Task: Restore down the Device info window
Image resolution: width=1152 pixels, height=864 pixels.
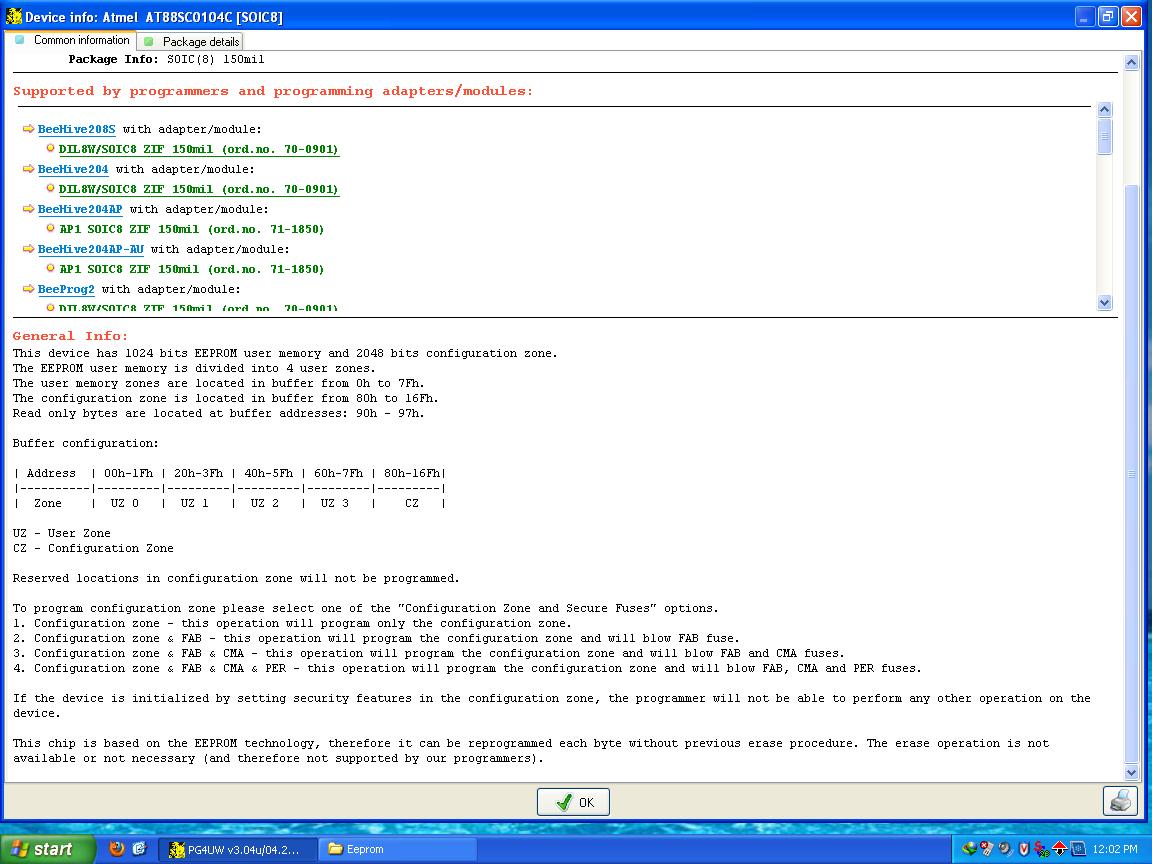Action: point(1108,16)
